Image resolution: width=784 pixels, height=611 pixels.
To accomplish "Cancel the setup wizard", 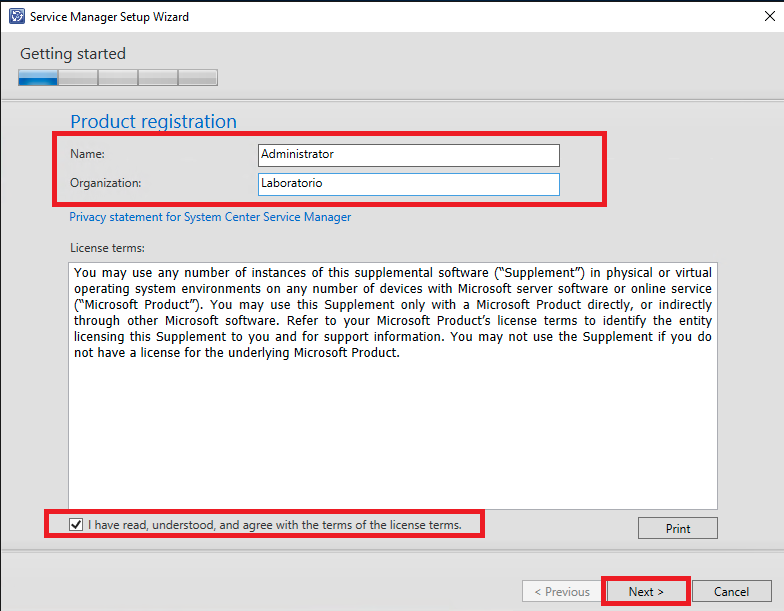I will 732,592.
